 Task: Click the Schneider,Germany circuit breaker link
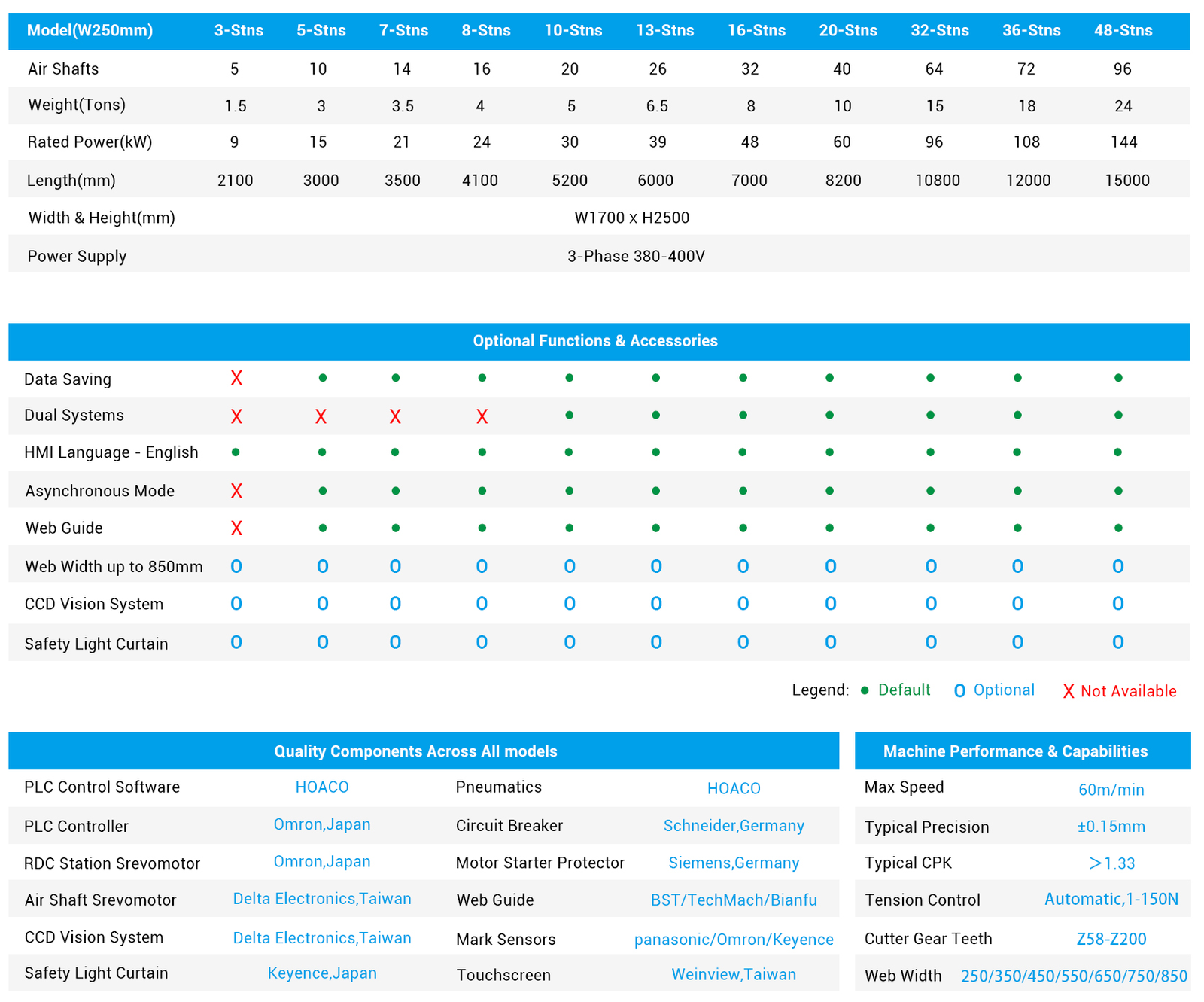(734, 826)
